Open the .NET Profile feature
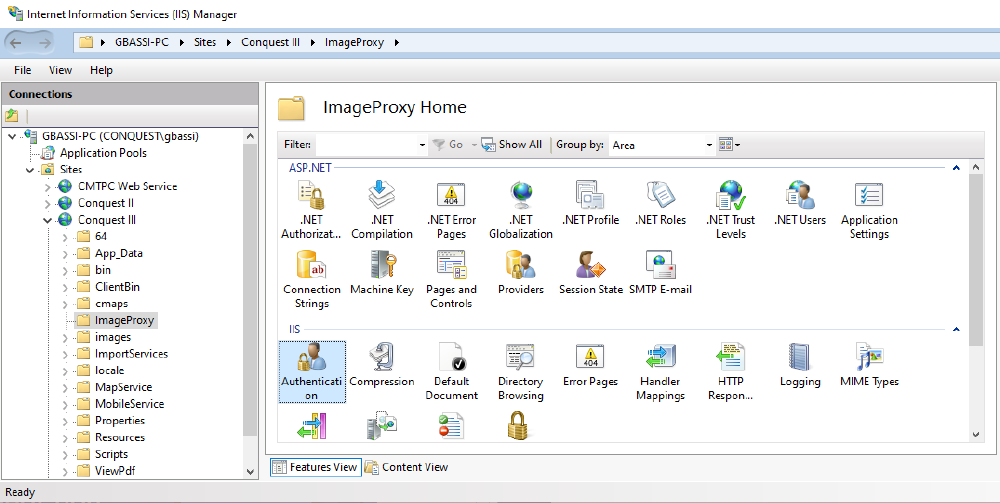Viewport: 1000px width, 503px height. (590, 204)
